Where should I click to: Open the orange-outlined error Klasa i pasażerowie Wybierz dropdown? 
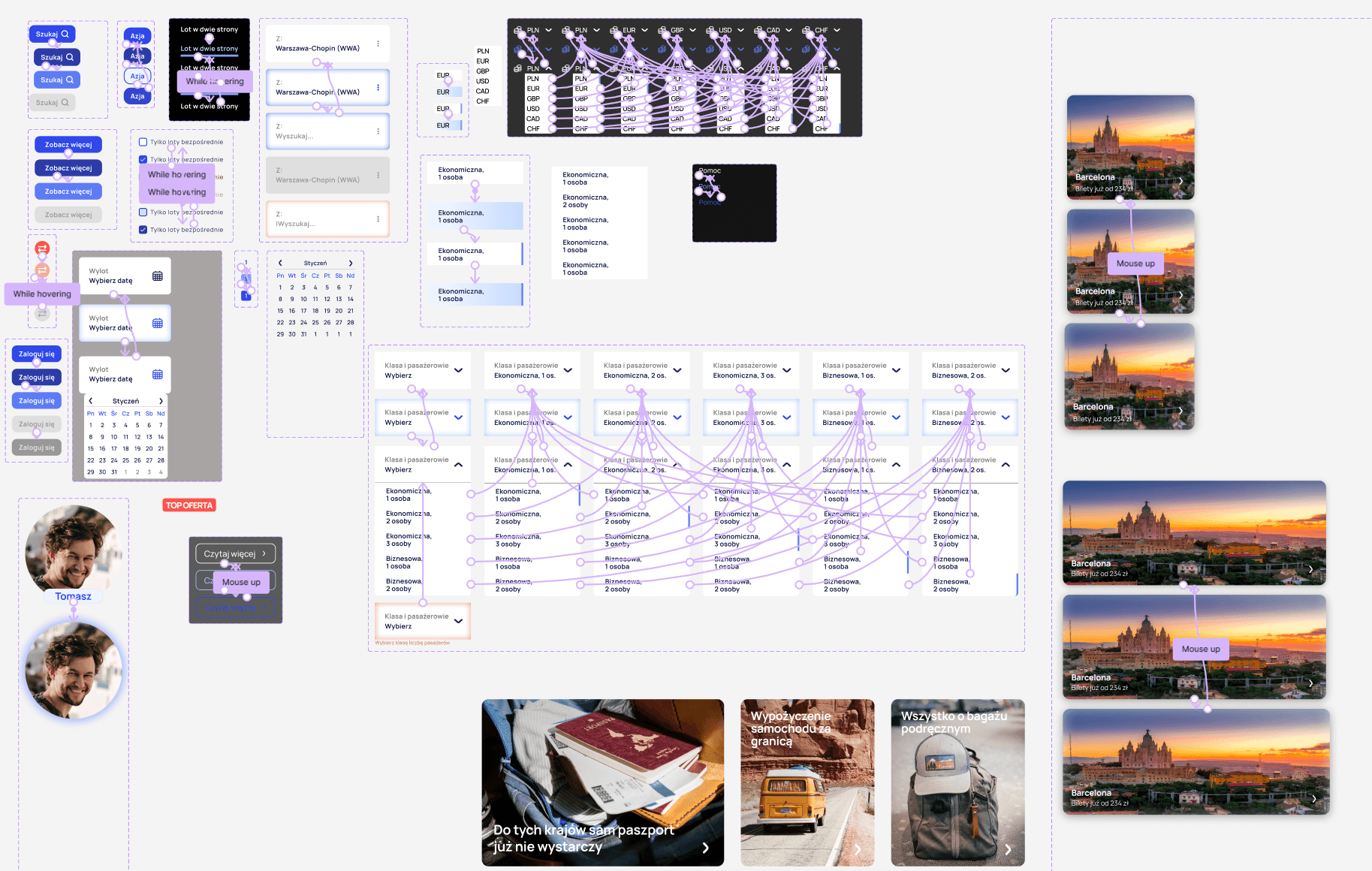[423, 621]
